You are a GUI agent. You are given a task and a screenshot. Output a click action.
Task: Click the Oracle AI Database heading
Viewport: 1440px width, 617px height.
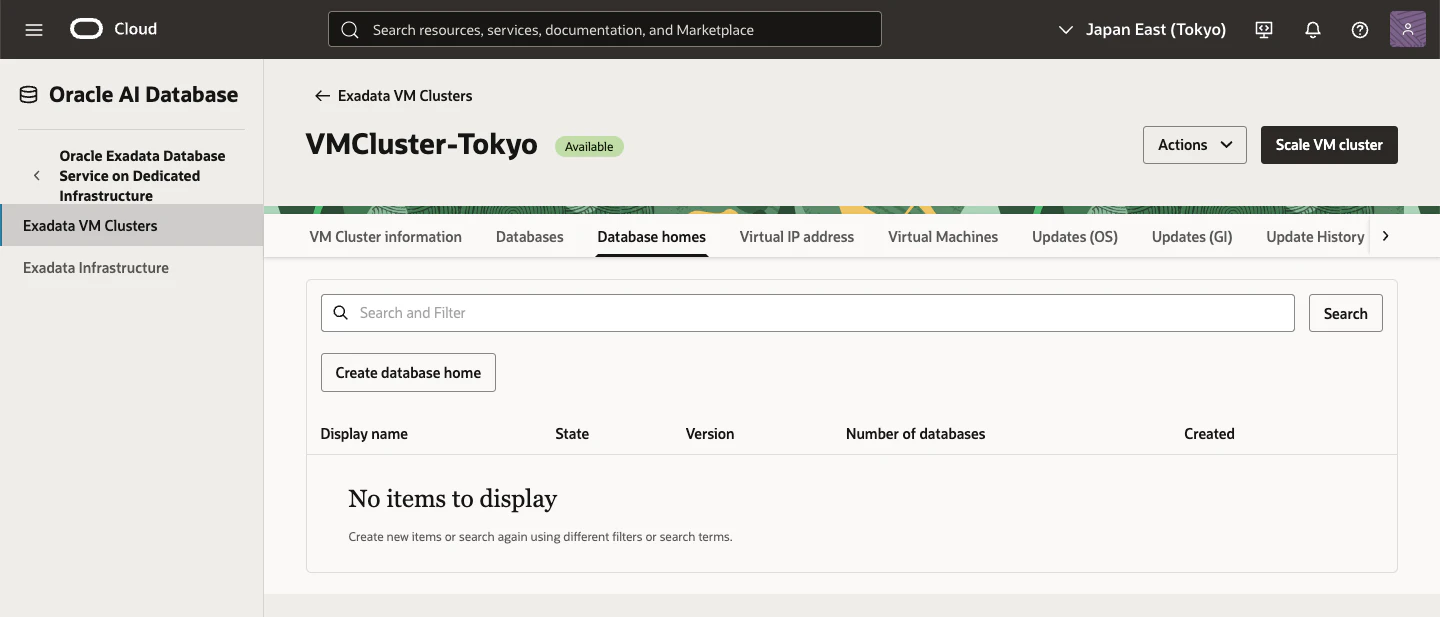[x=144, y=95]
